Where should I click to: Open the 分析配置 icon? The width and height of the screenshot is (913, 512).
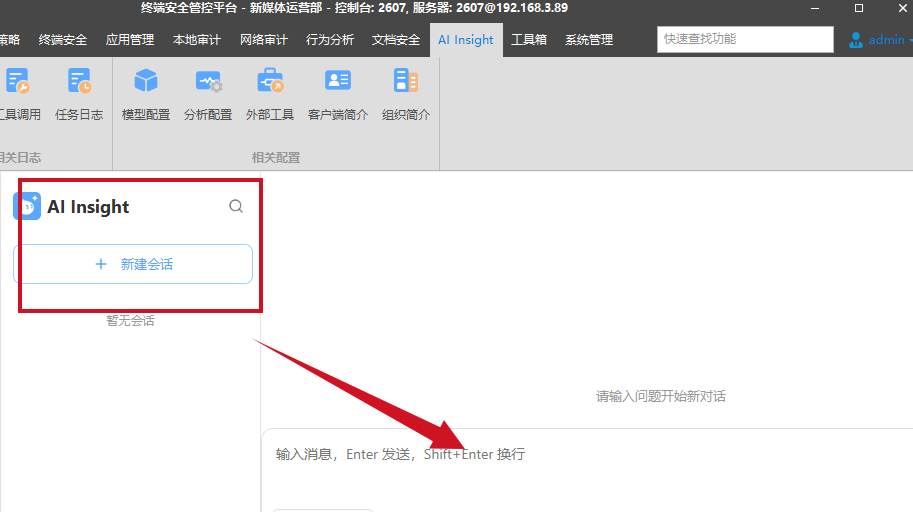[x=208, y=82]
